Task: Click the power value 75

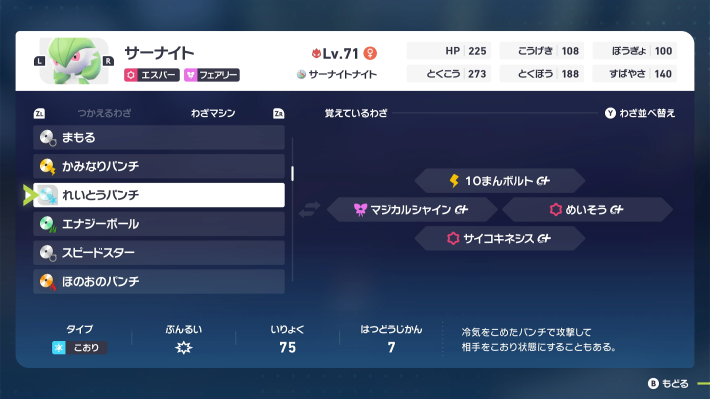Action: pyautogui.click(x=288, y=348)
